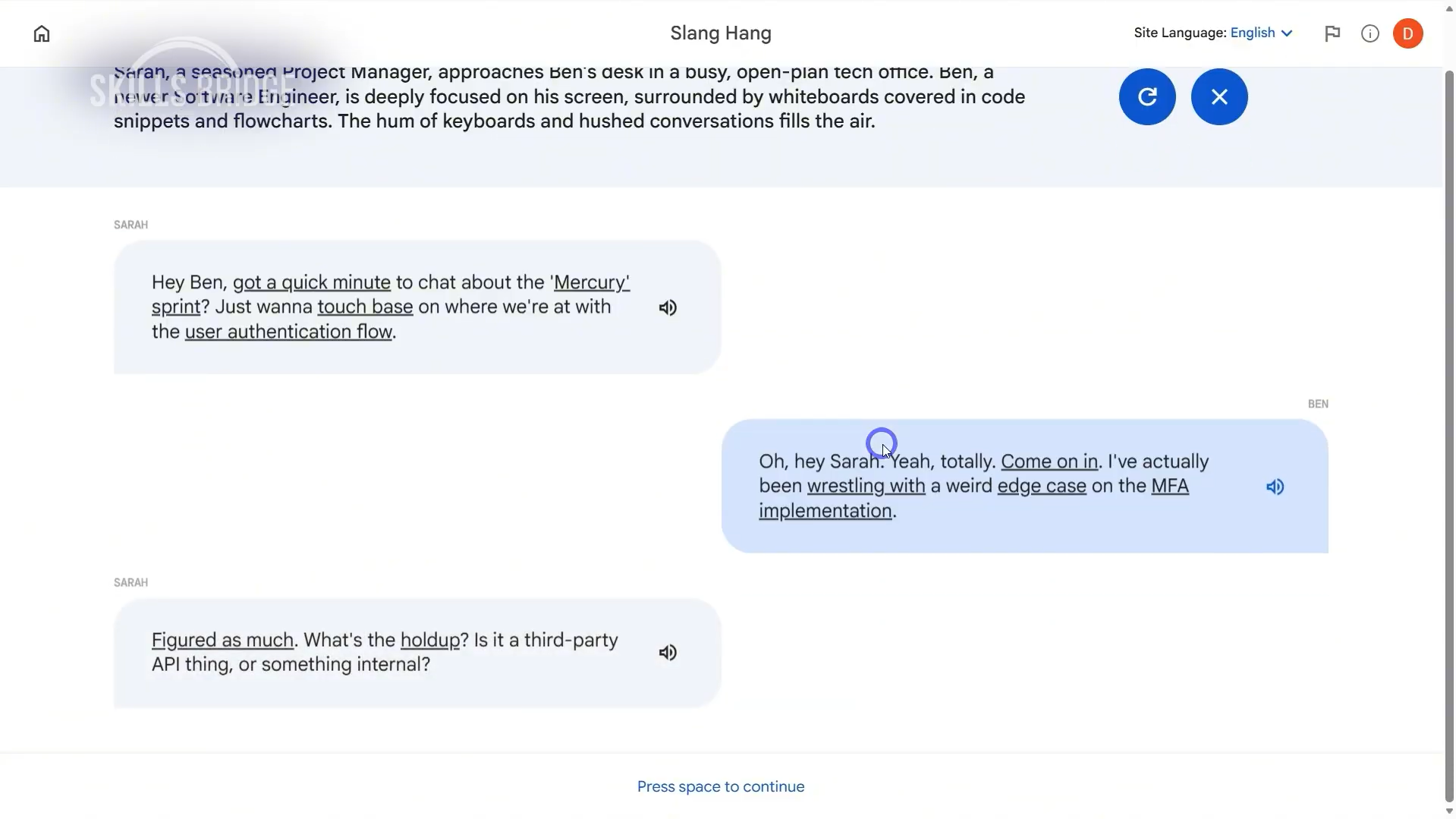Click the 'touch base' underlined phrase
1456x819 pixels.
pos(365,307)
